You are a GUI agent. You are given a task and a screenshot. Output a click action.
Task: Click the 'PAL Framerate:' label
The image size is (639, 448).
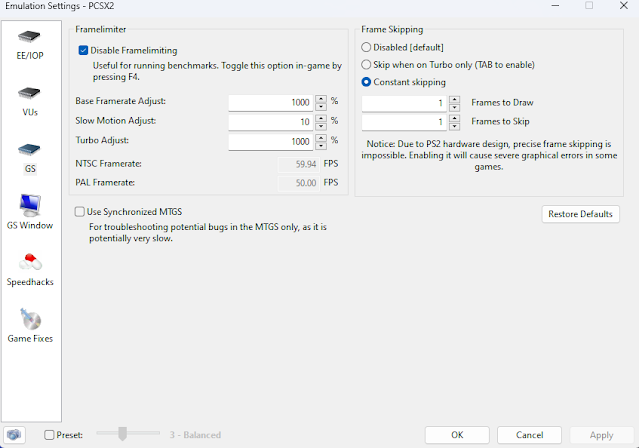105,183
